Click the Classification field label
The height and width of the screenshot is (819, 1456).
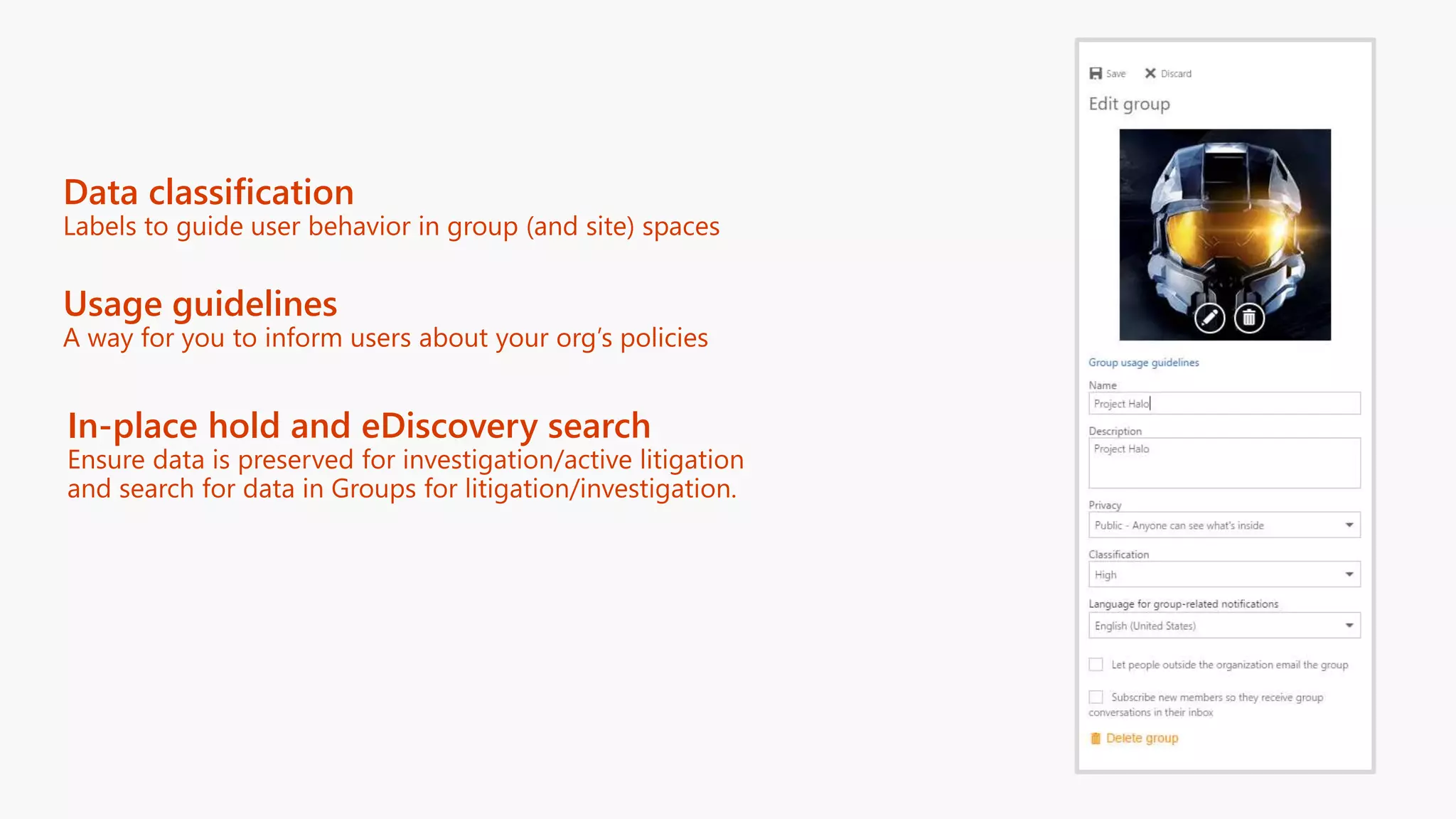pyautogui.click(x=1118, y=555)
